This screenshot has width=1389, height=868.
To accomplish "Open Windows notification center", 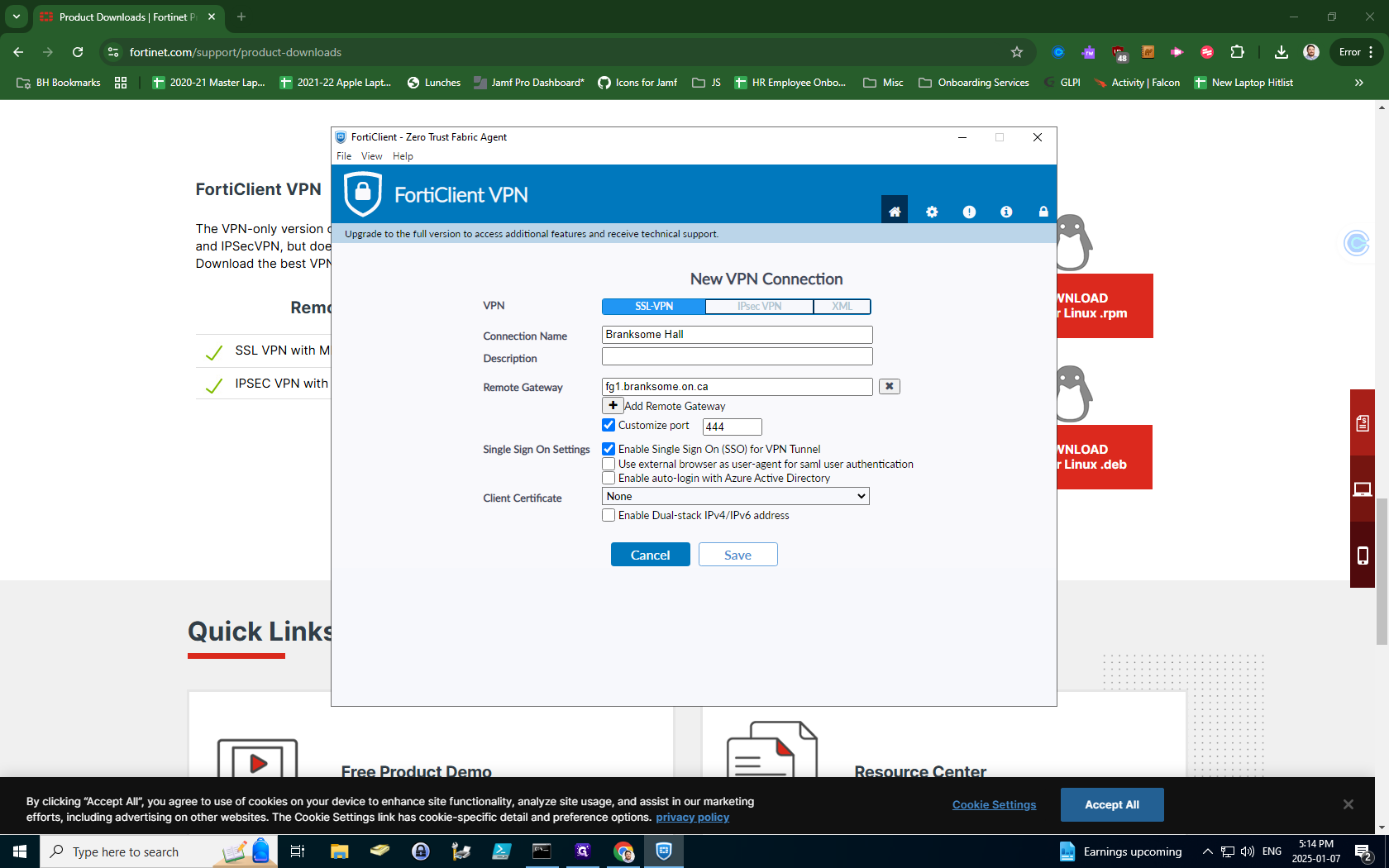I will click(x=1363, y=851).
